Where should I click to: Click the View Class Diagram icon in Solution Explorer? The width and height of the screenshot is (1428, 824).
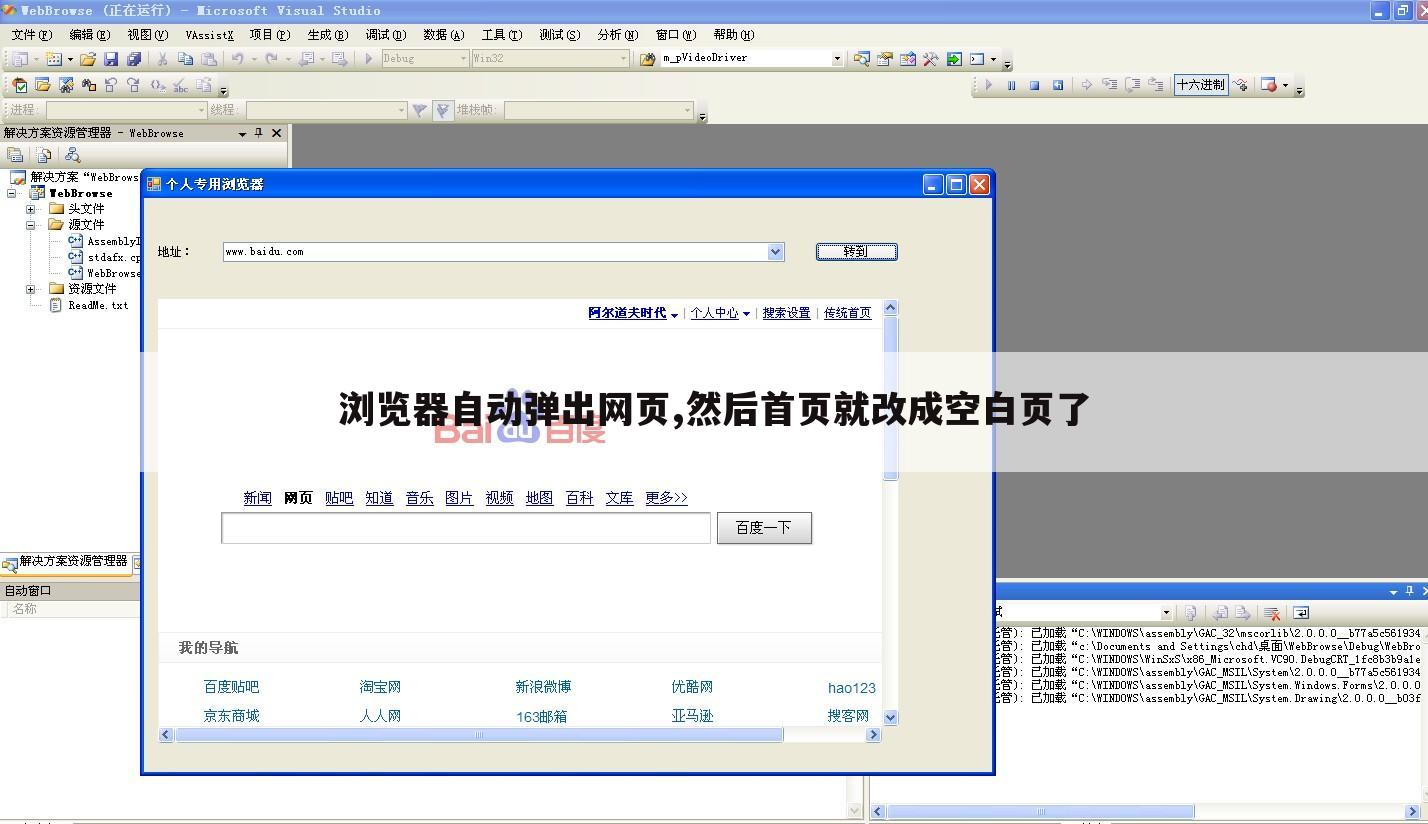(x=72, y=155)
